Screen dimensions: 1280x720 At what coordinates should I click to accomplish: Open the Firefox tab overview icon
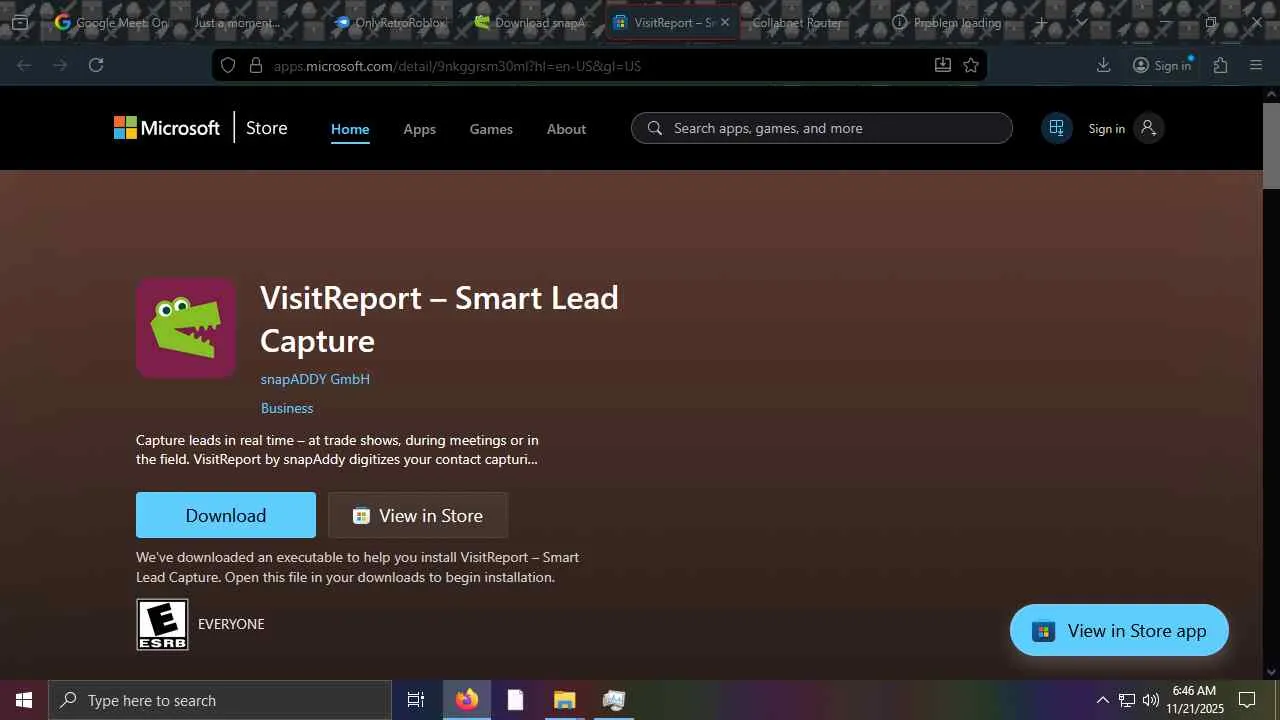19,22
